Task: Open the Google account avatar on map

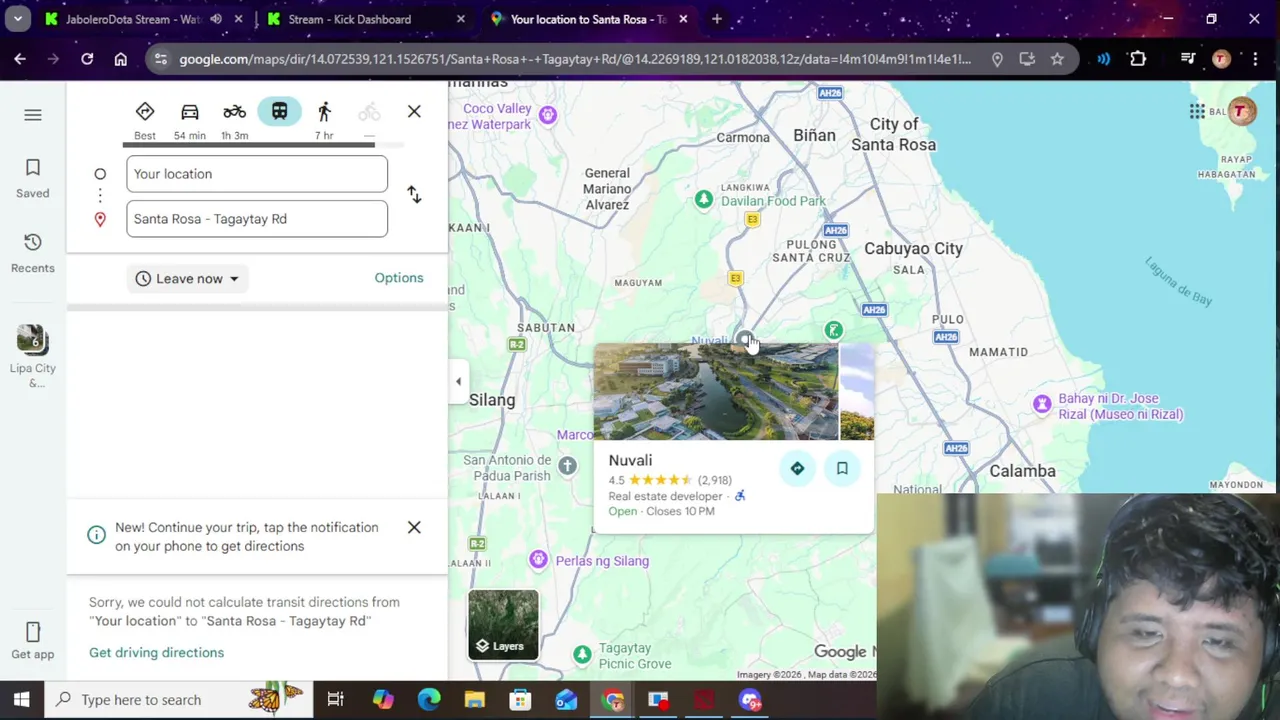Action: point(1241,112)
